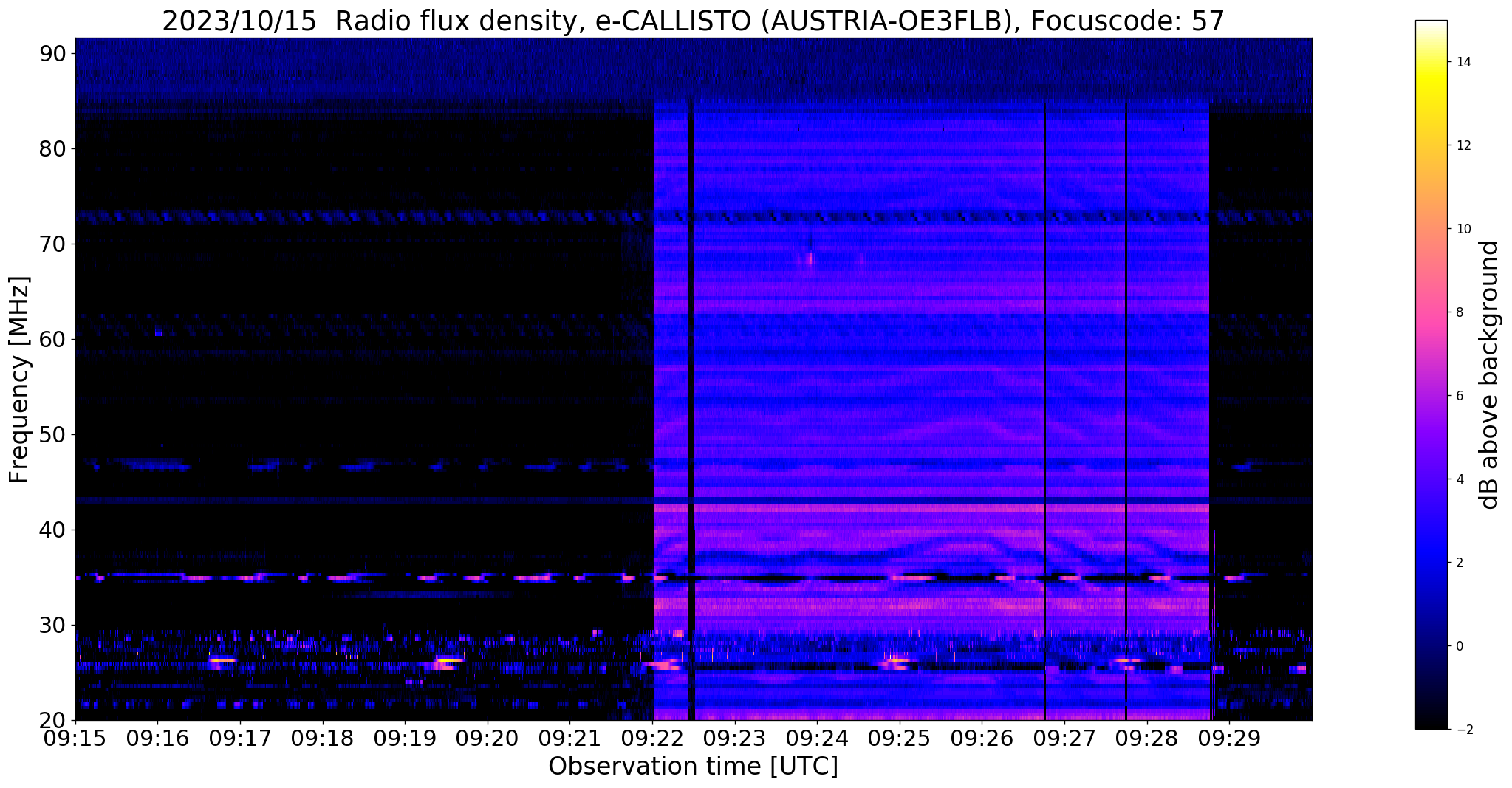
Task: Click the 09:27 time tick label
Action: click(1064, 738)
